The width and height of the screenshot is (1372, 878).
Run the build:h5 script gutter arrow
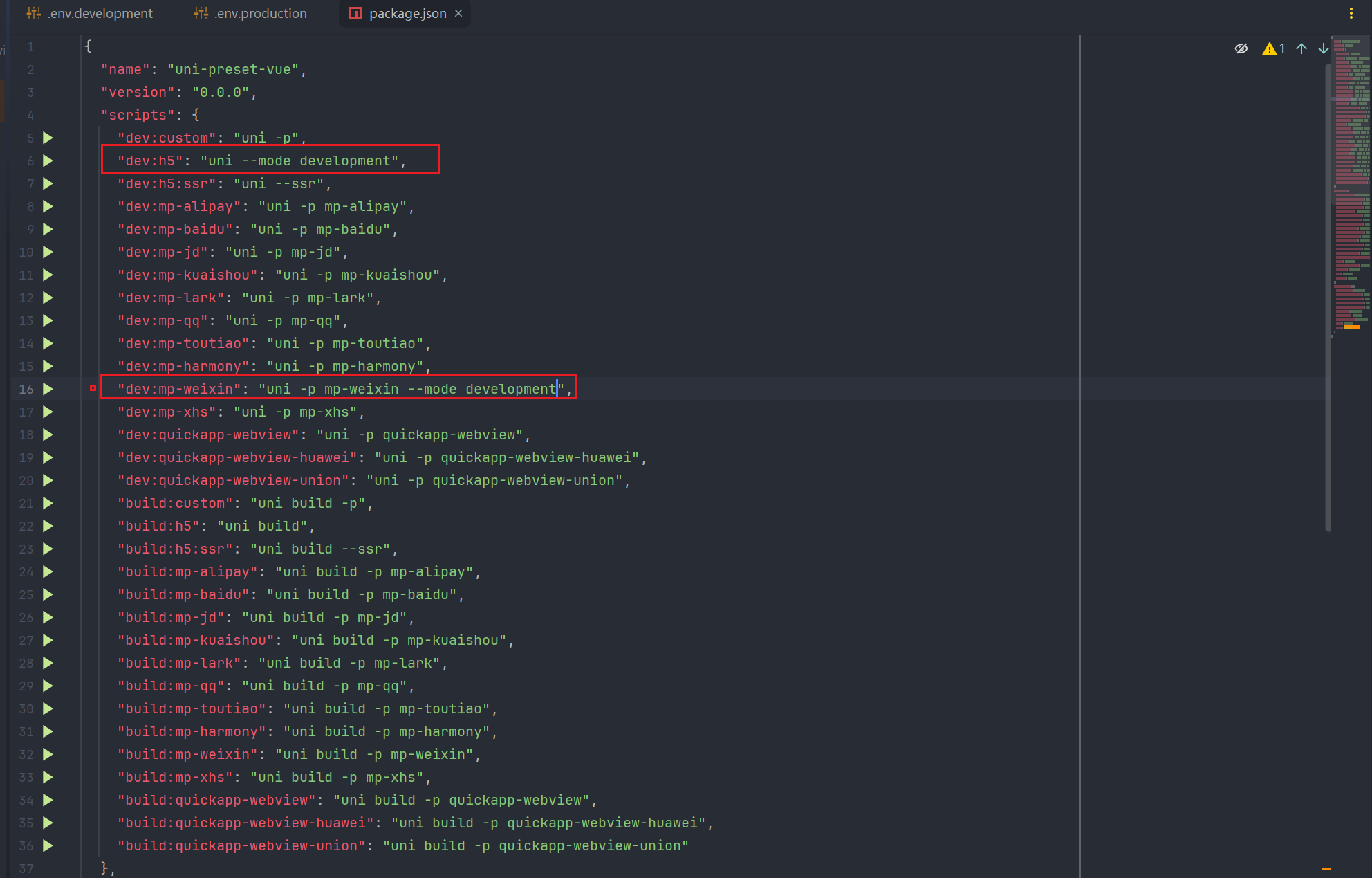[48, 526]
